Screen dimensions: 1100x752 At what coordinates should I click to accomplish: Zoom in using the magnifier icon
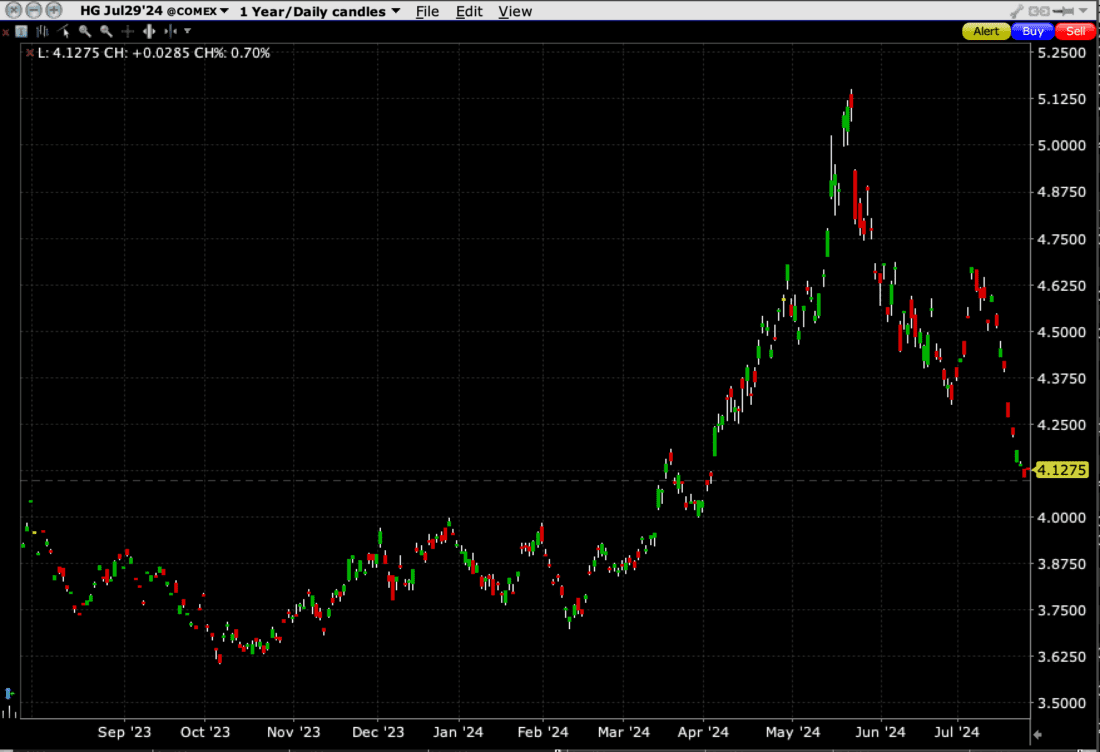click(84, 31)
